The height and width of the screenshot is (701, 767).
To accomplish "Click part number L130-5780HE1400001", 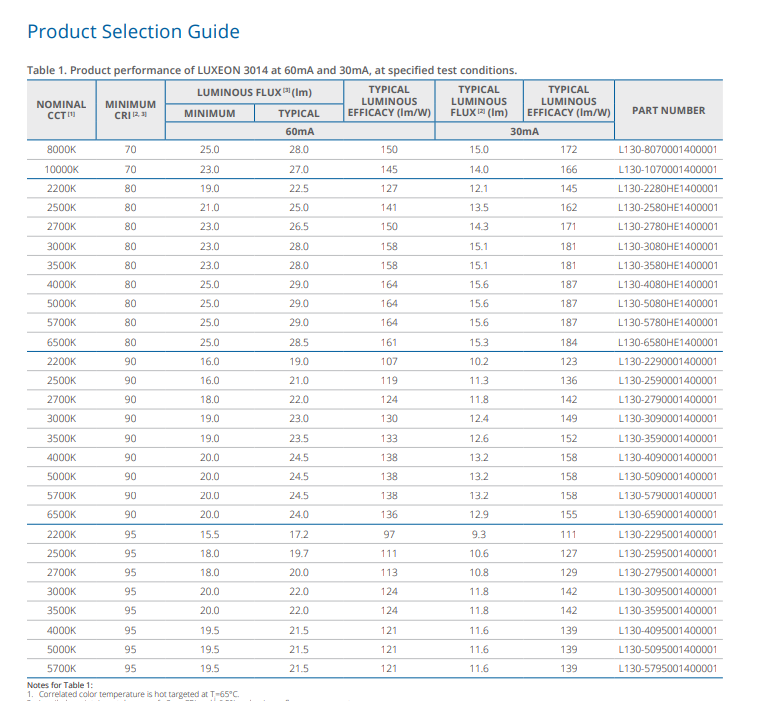I will 668,323.
